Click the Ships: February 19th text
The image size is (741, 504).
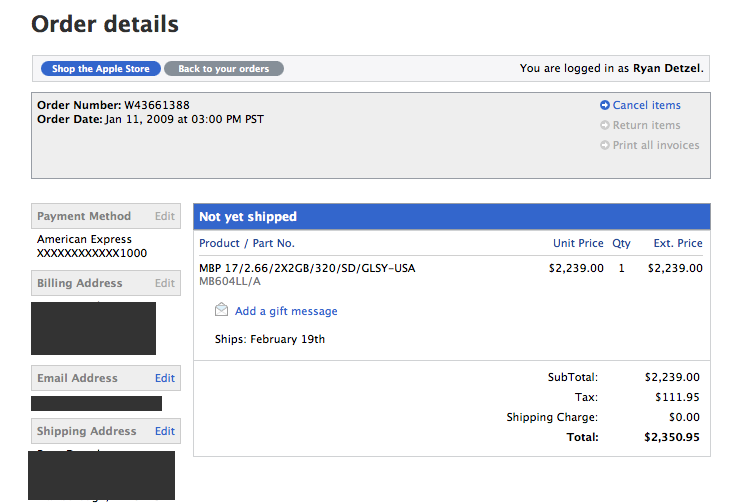pyautogui.click(x=270, y=339)
